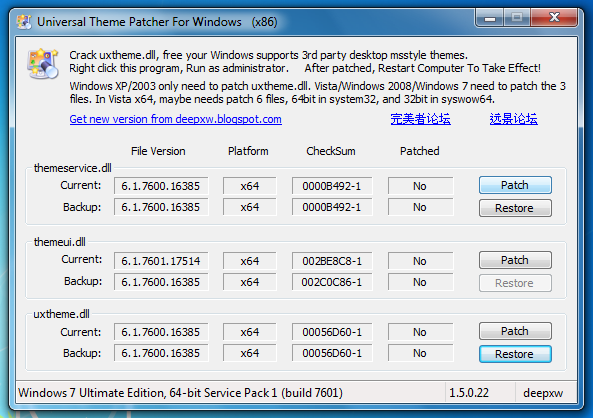Click the CheckSum column header
This screenshot has width=593, height=418.
[x=331, y=151]
